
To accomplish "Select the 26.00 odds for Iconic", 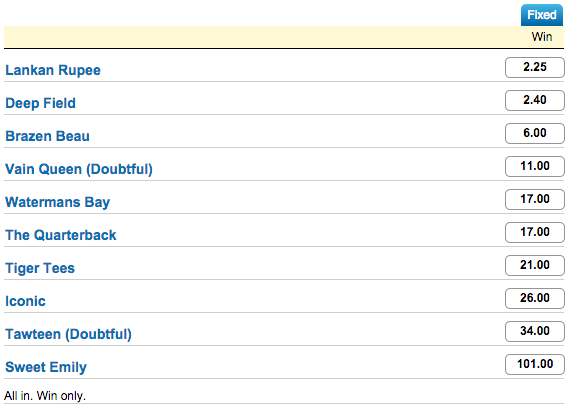I will (x=535, y=299).
